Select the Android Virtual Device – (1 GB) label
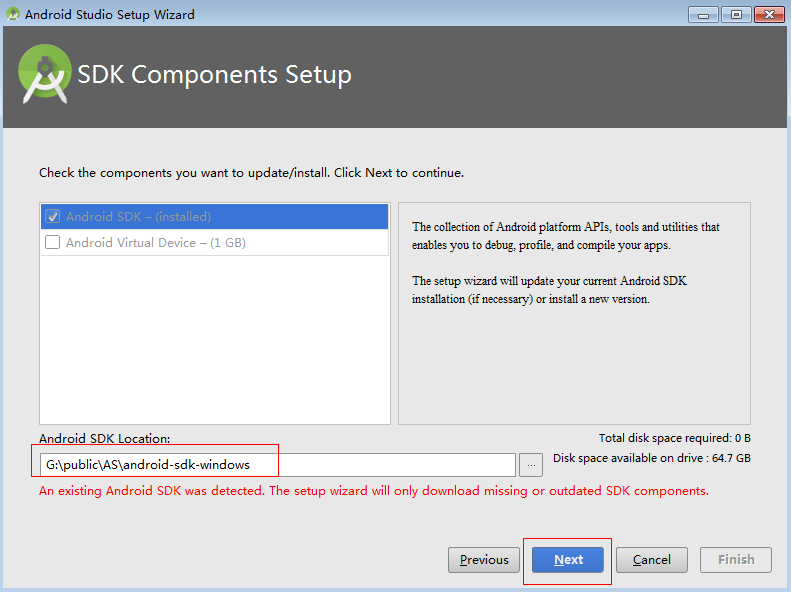The image size is (791, 592). pos(156,242)
